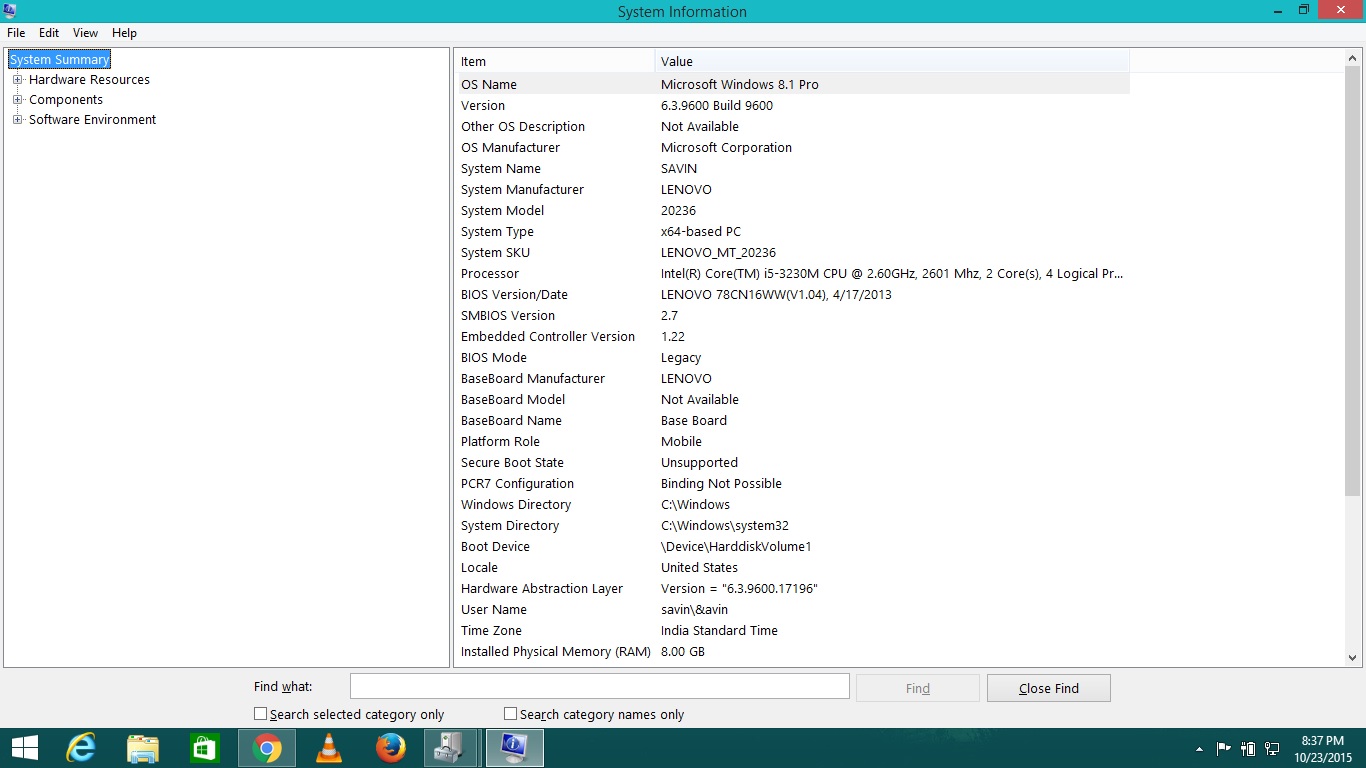Select Components in the tree

(66, 100)
